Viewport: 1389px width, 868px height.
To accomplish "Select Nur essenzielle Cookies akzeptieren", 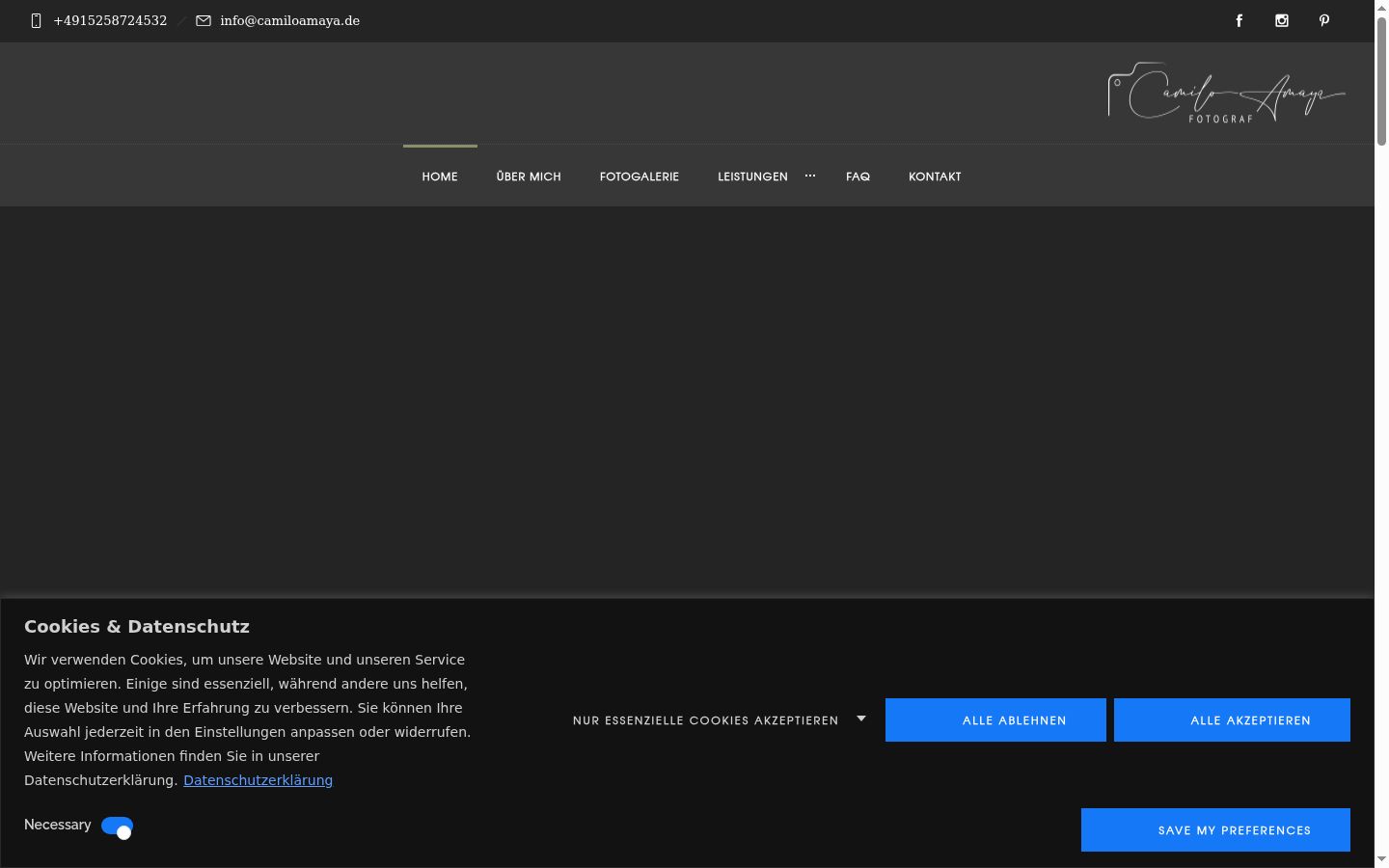I will (x=706, y=720).
